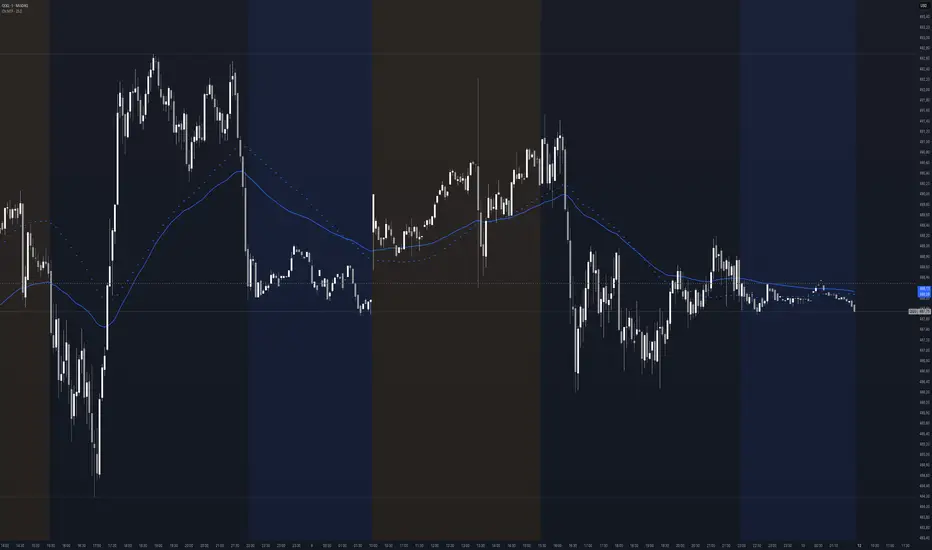Click the white last-price label on price axis
The height and width of the screenshot is (550, 932).
click(x=920, y=312)
